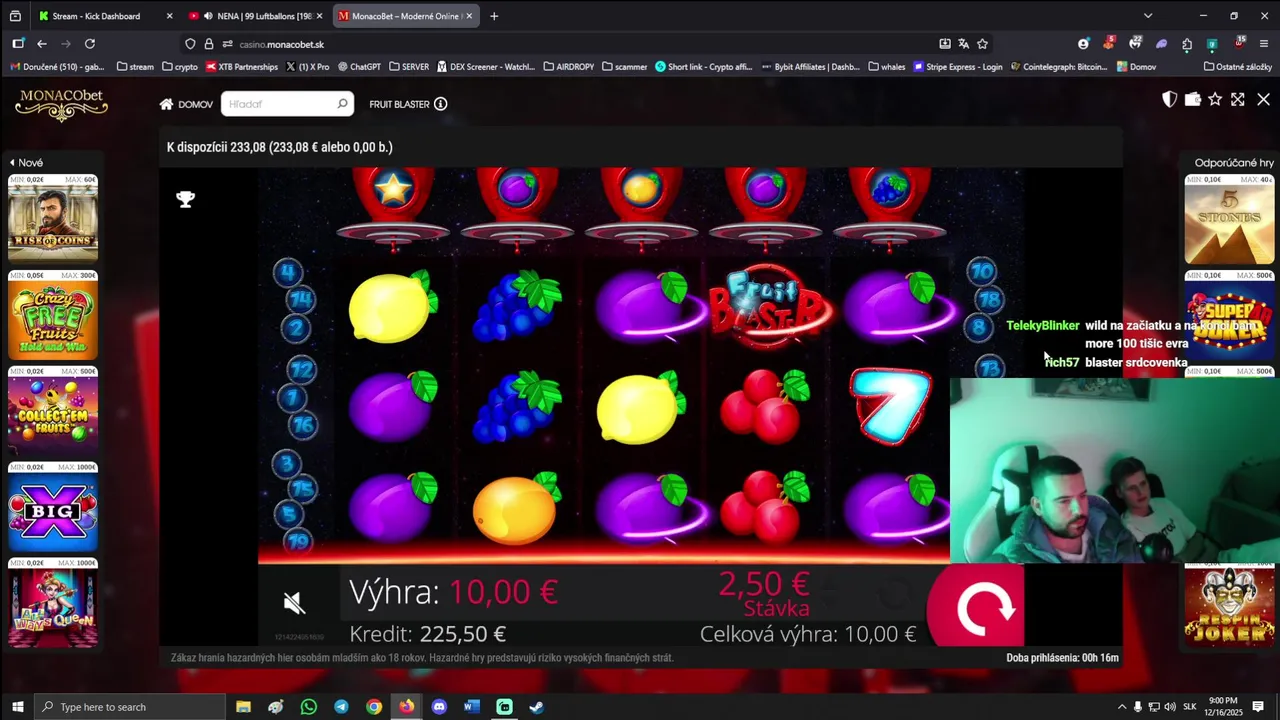Click the taskbar search box
Viewport: 1280px width, 720px height.
pyautogui.click(x=128, y=707)
